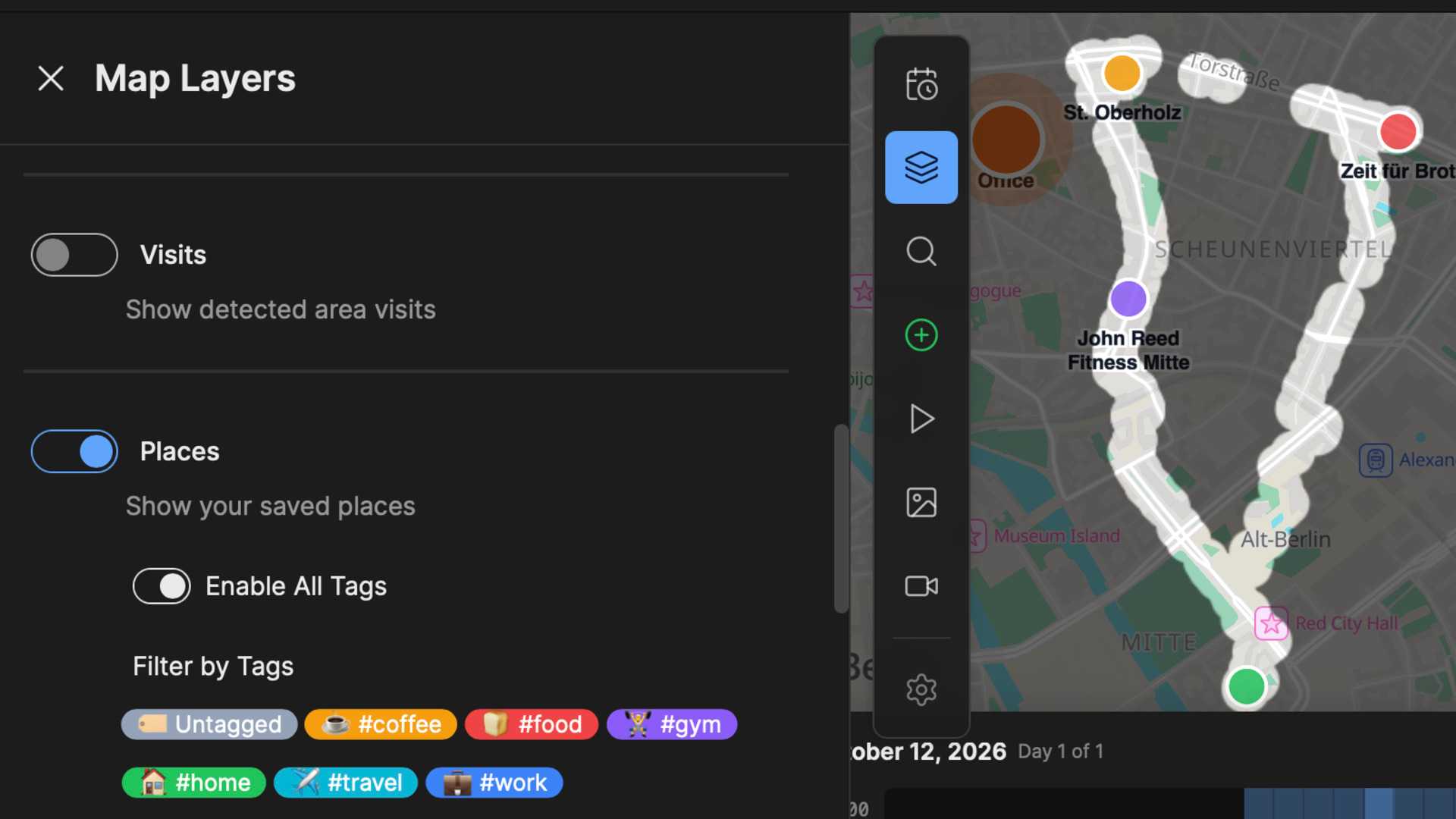Click the orange St. Oberholz marker

(x=1122, y=73)
